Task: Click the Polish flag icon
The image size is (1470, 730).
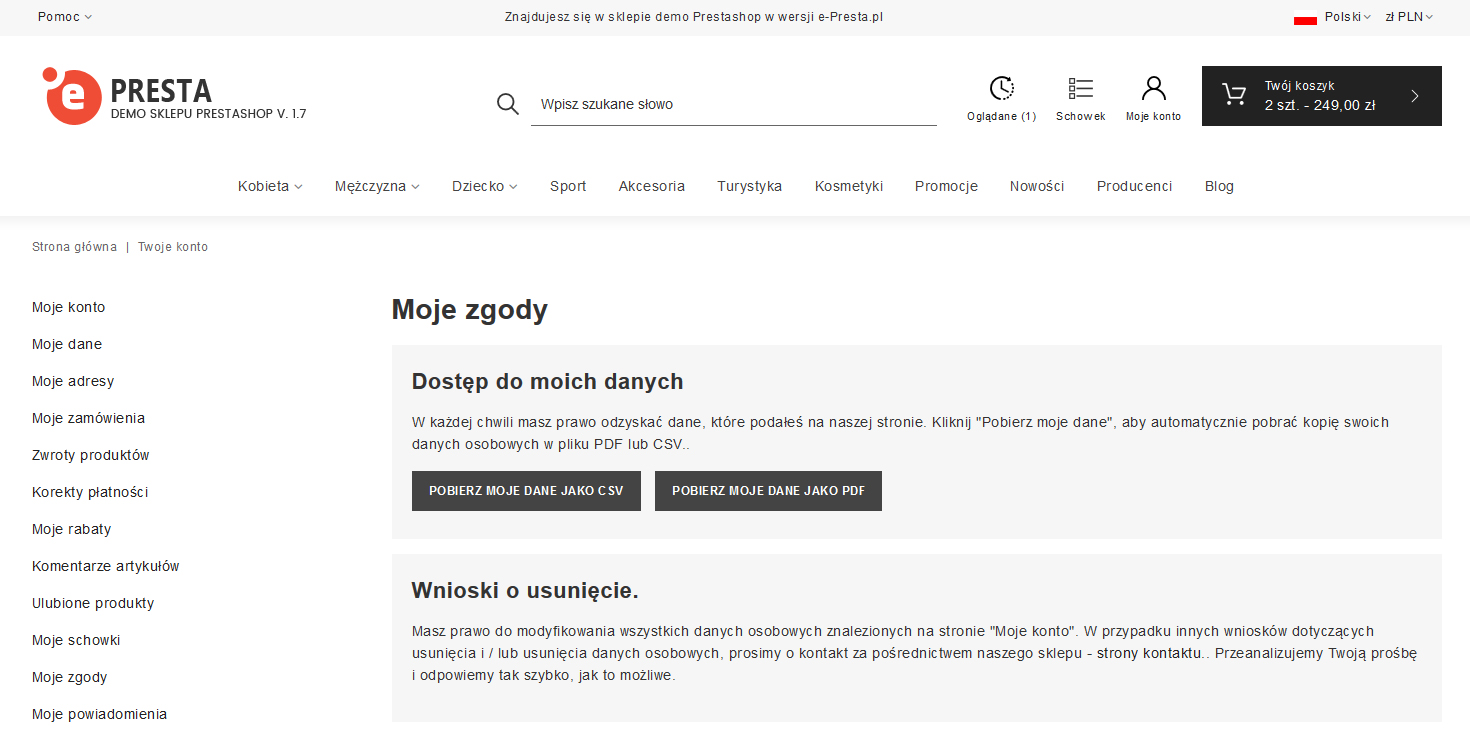Action: pyautogui.click(x=1304, y=17)
